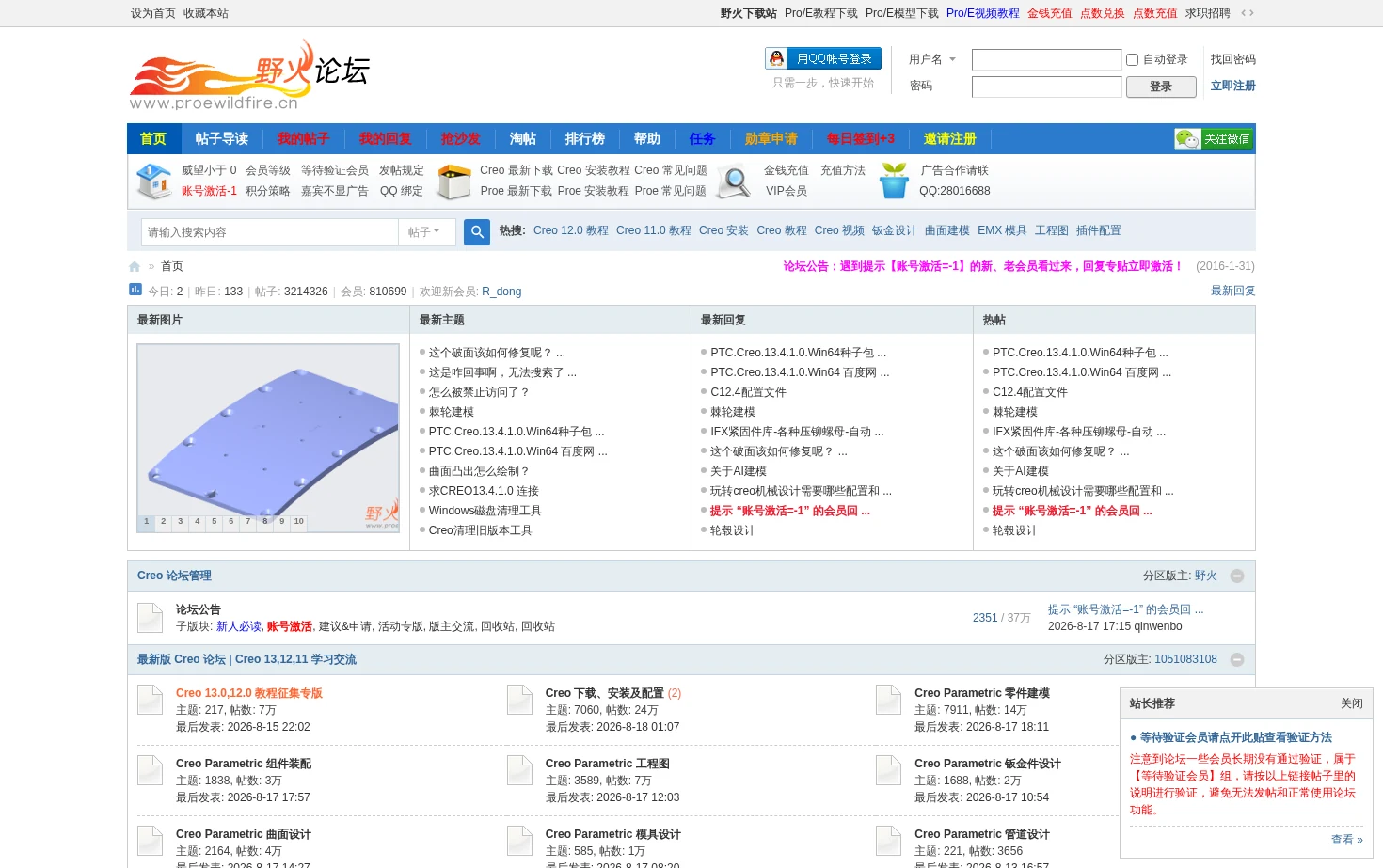Click Pro/E视频教程 in top bar
This screenshot has height=868, width=1383.
(x=983, y=13)
